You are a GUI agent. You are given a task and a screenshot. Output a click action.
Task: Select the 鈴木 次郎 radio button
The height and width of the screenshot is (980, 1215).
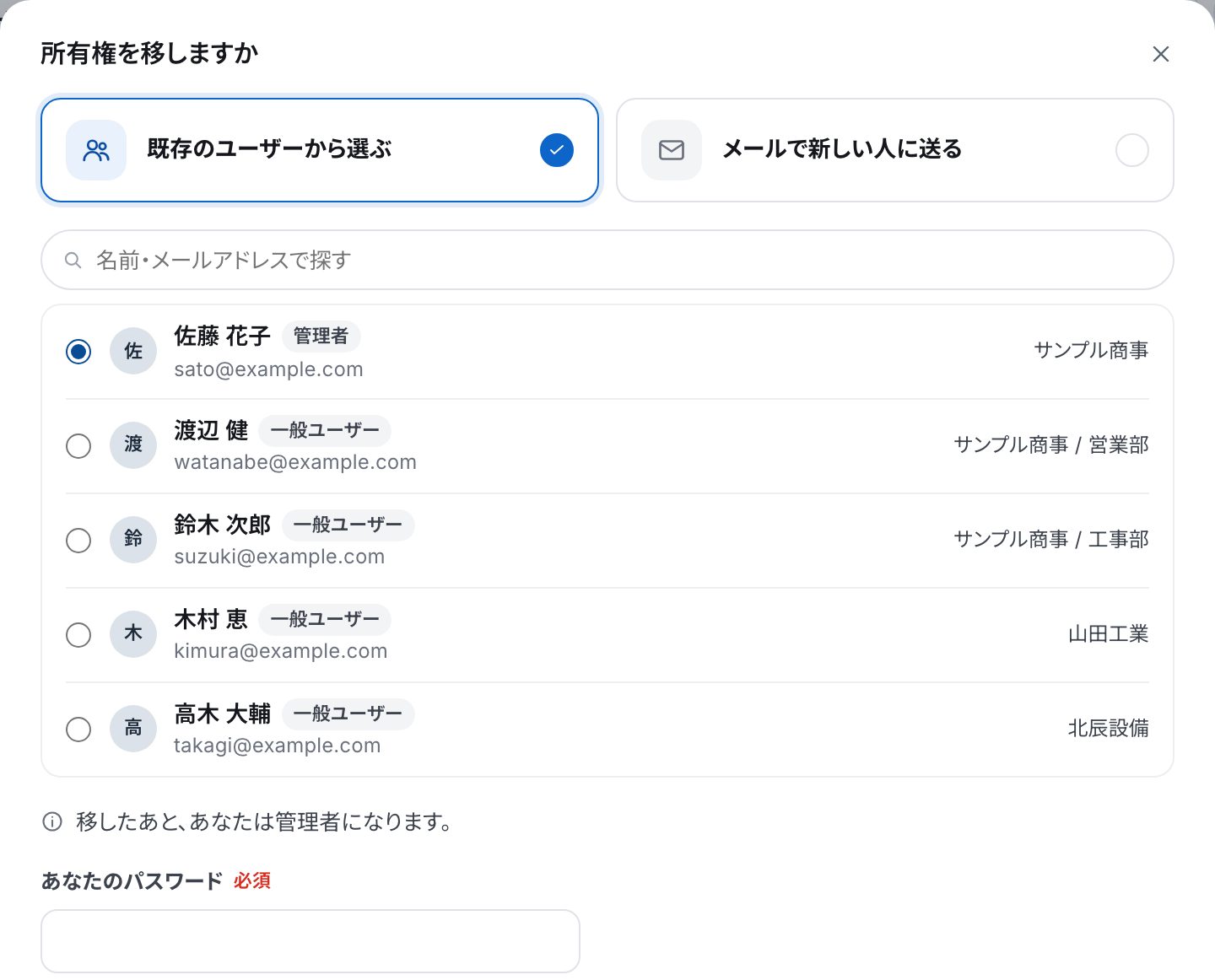pyautogui.click(x=78, y=540)
